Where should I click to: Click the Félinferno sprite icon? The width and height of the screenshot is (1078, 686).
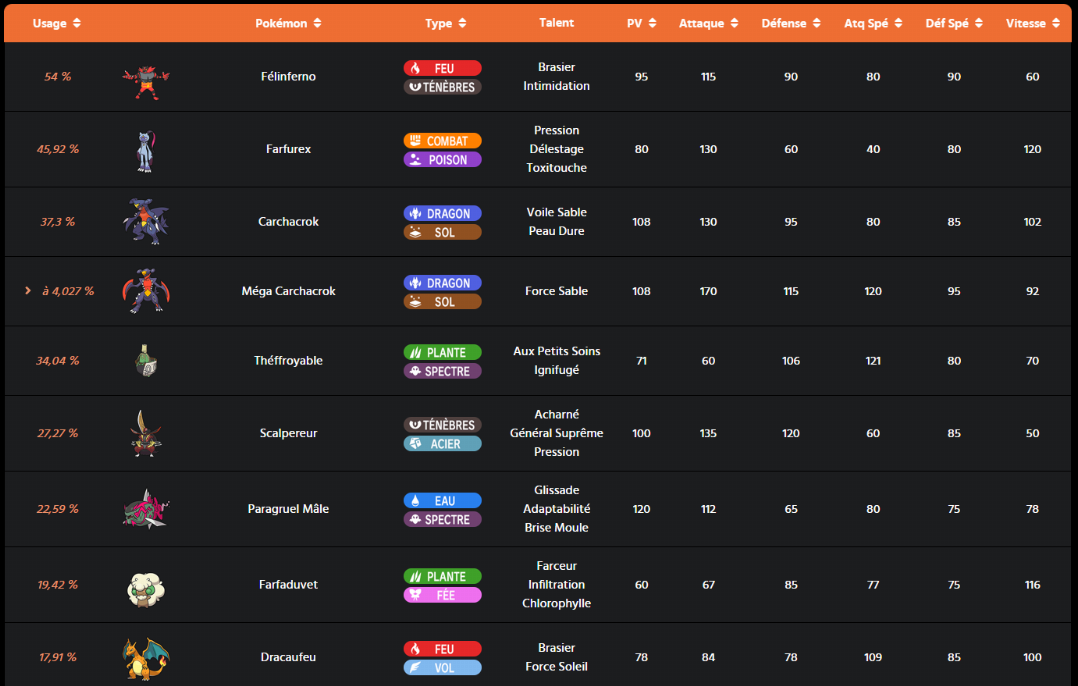click(x=146, y=77)
